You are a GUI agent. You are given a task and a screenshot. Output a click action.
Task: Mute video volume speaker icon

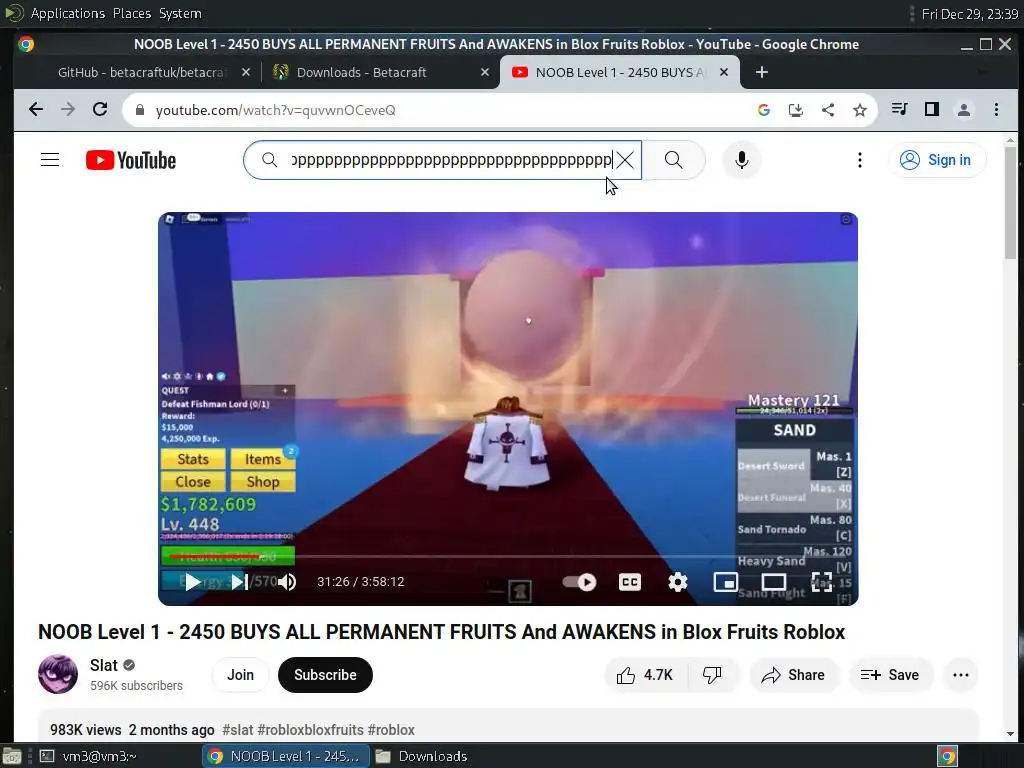point(287,582)
